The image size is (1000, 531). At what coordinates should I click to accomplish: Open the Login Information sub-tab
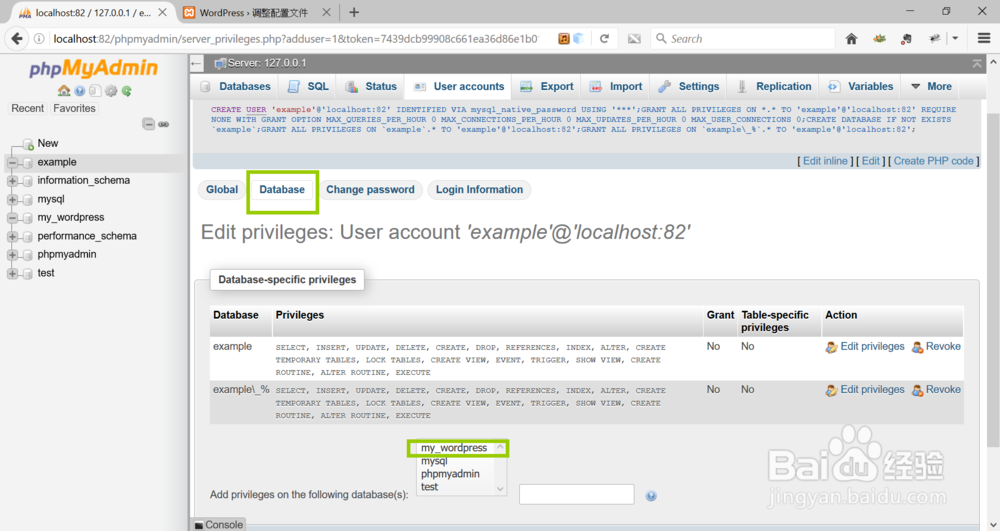click(x=479, y=190)
